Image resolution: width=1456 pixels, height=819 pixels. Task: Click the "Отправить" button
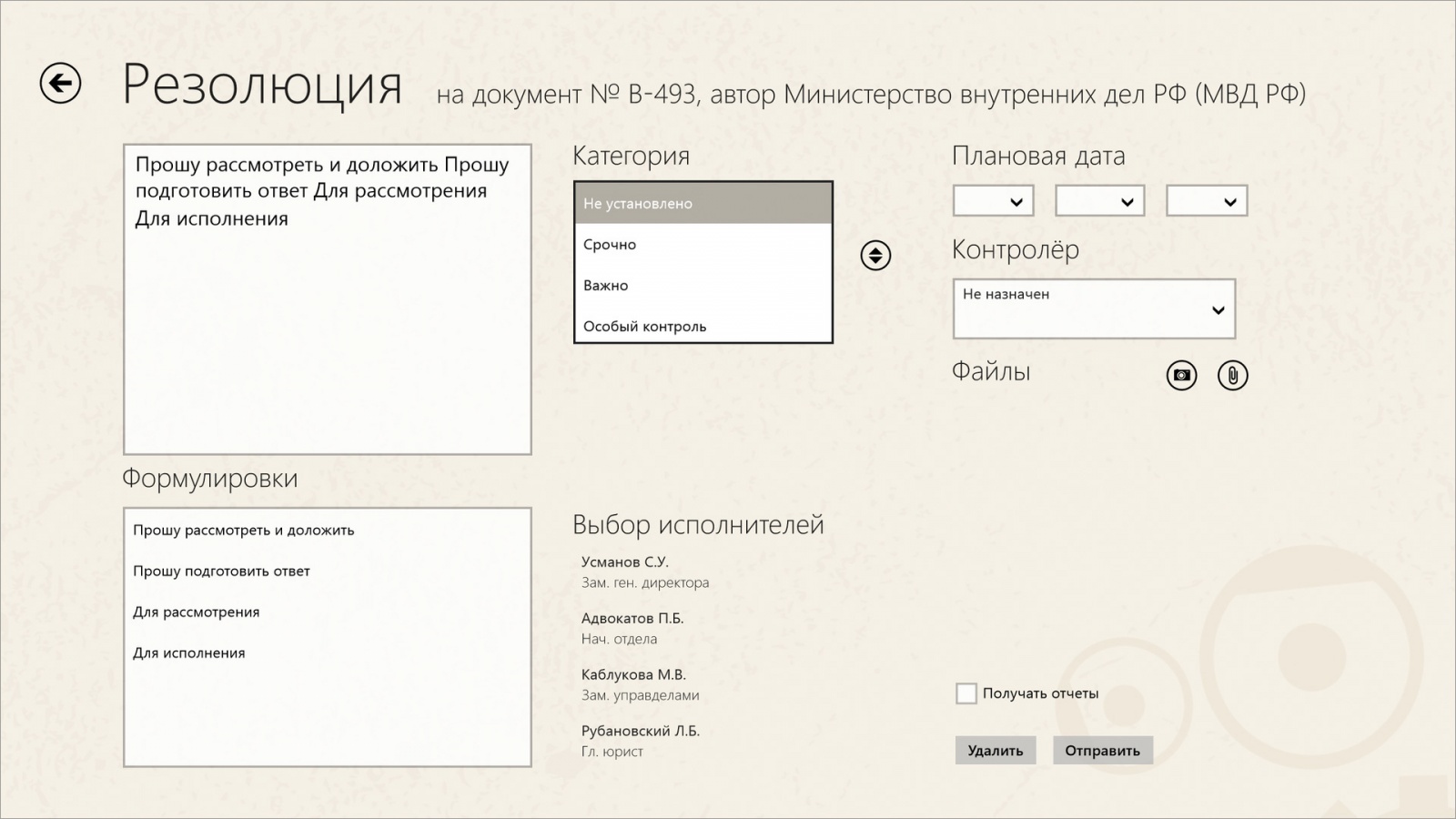pos(1102,750)
